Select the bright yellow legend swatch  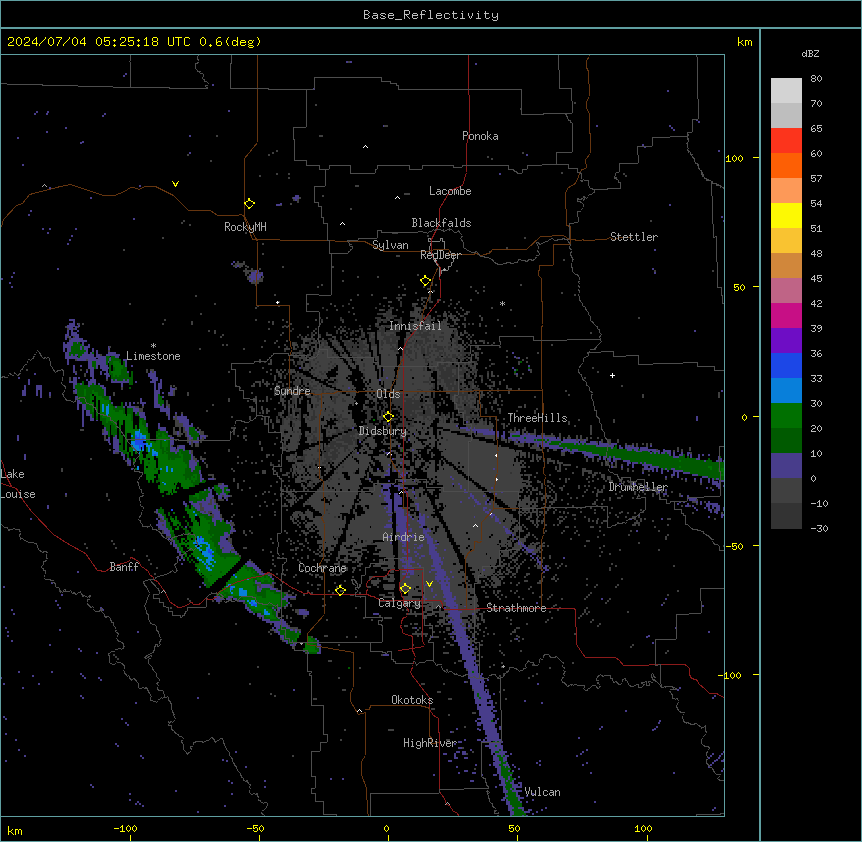tap(786, 215)
